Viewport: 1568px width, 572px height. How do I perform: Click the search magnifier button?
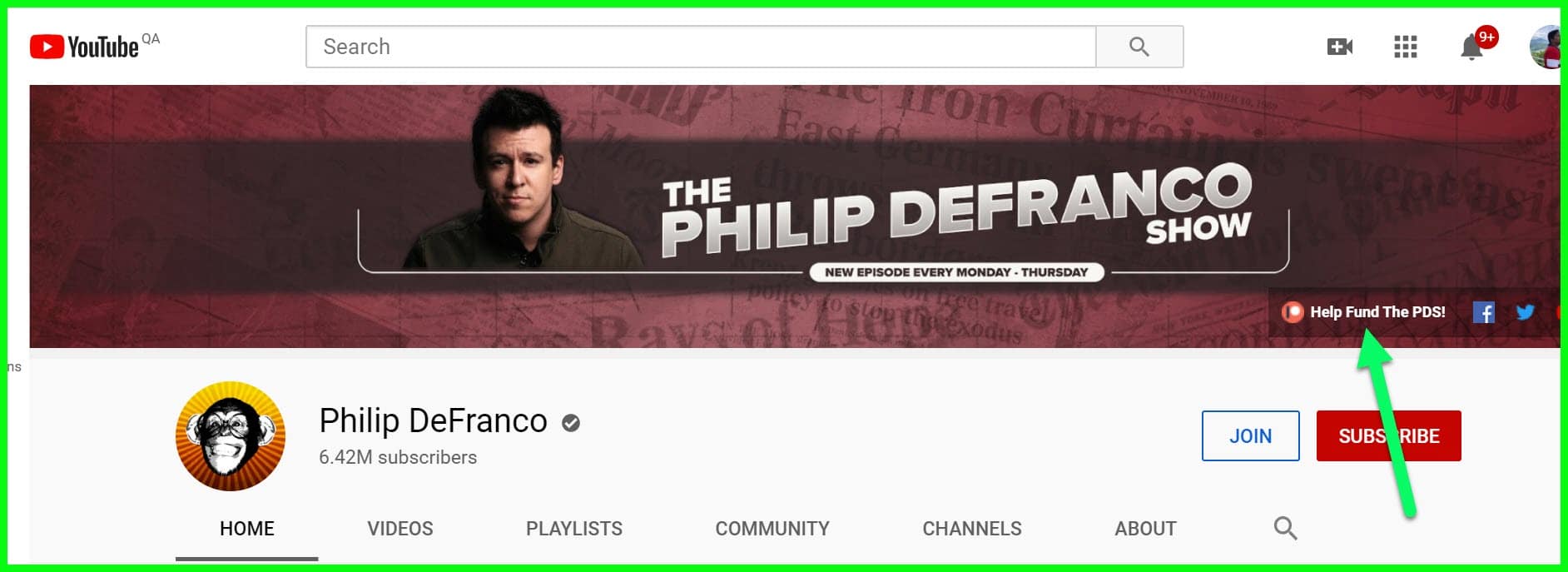1139,47
